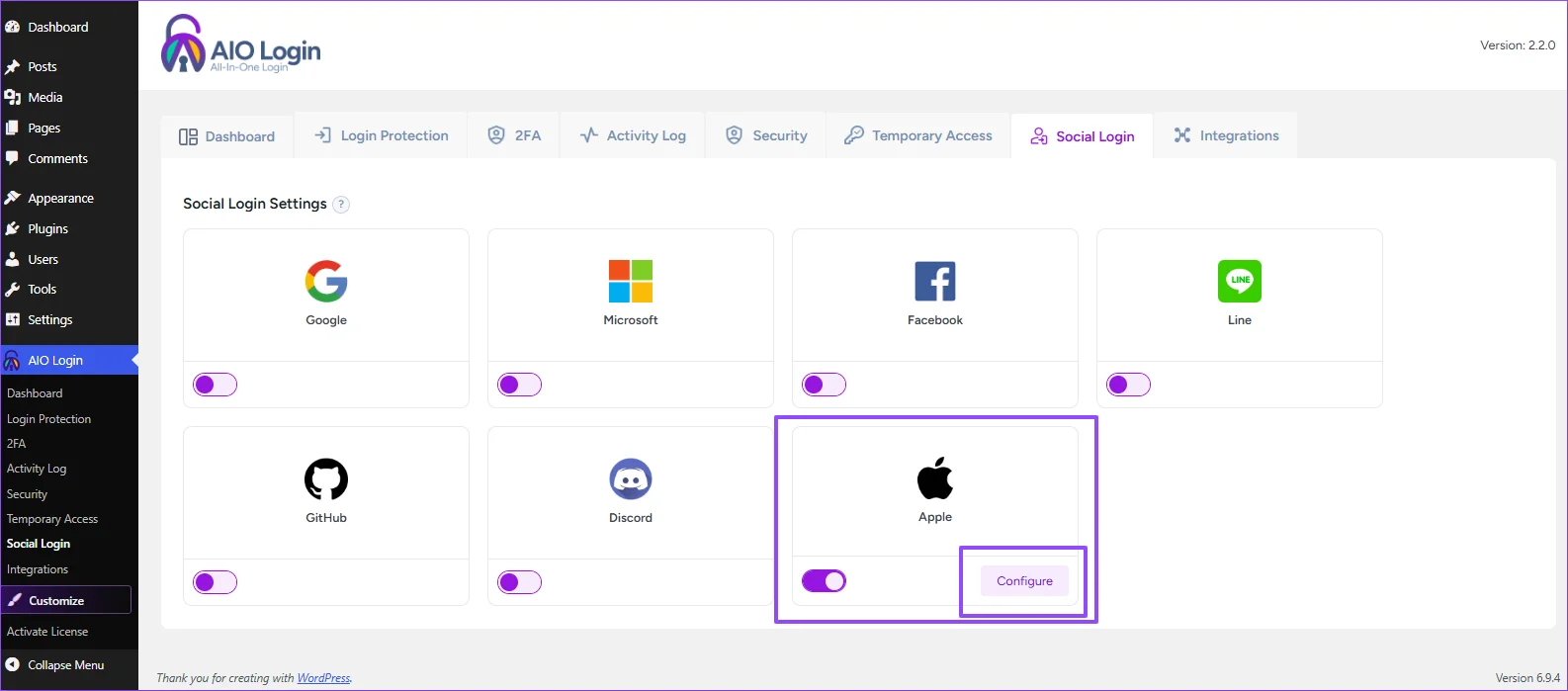Screen dimensions: 1568x691
Task: Disable Apple social login switch
Action: click(x=825, y=581)
